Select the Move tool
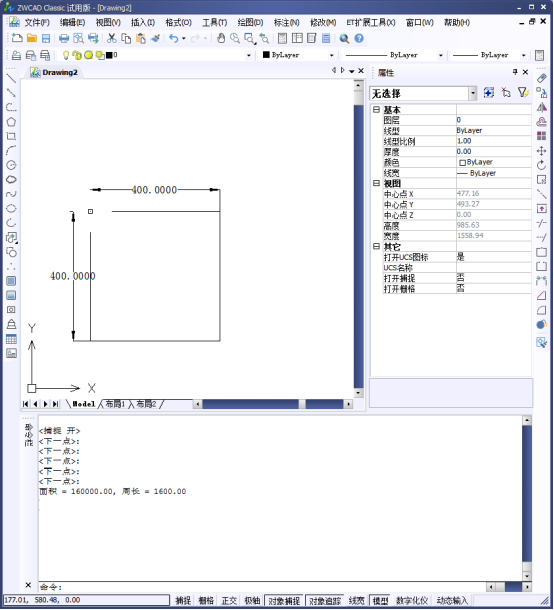The width and height of the screenshot is (554, 610). (542, 151)
